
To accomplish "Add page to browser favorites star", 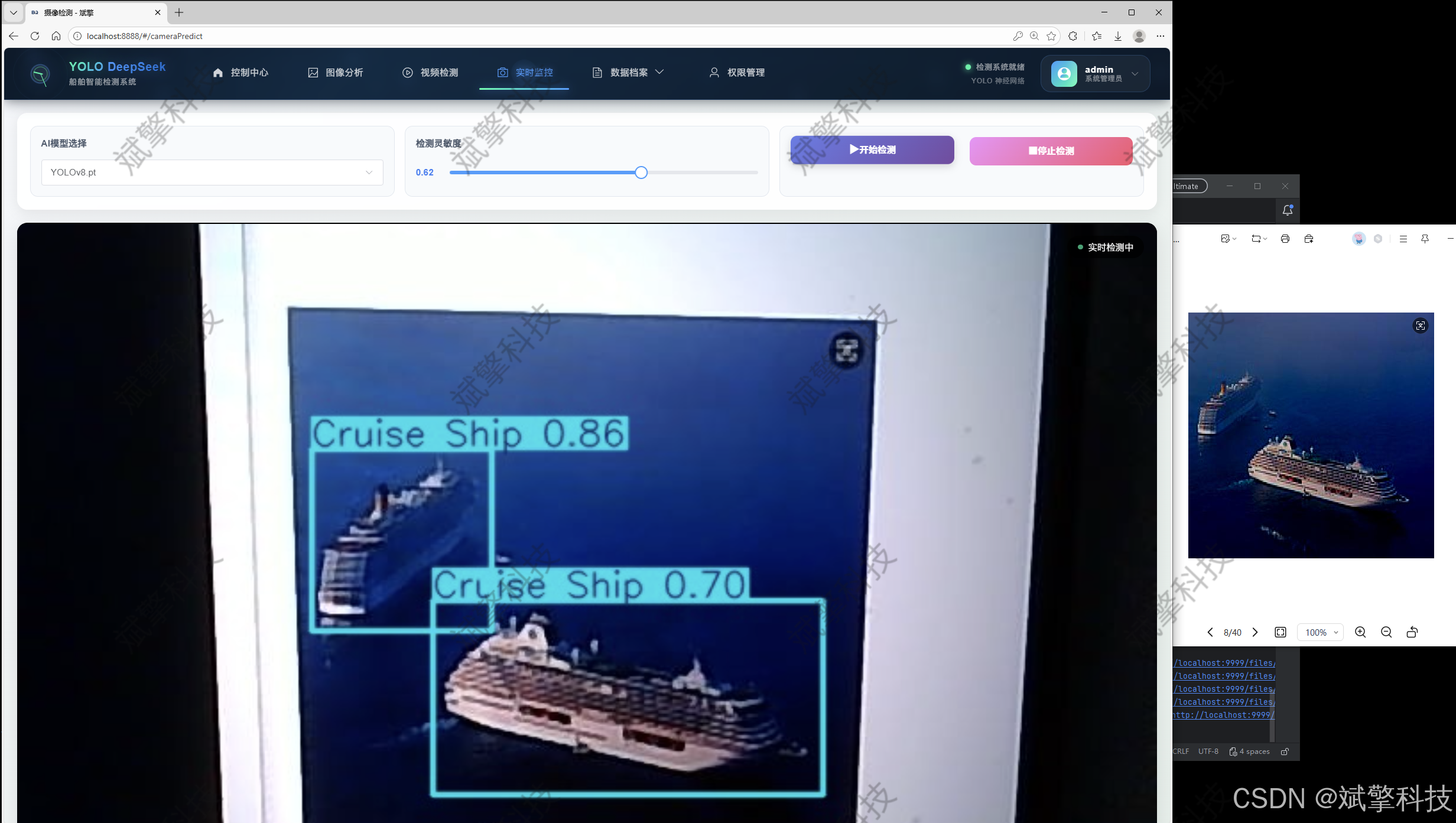I will click(x=1051, y=36).
